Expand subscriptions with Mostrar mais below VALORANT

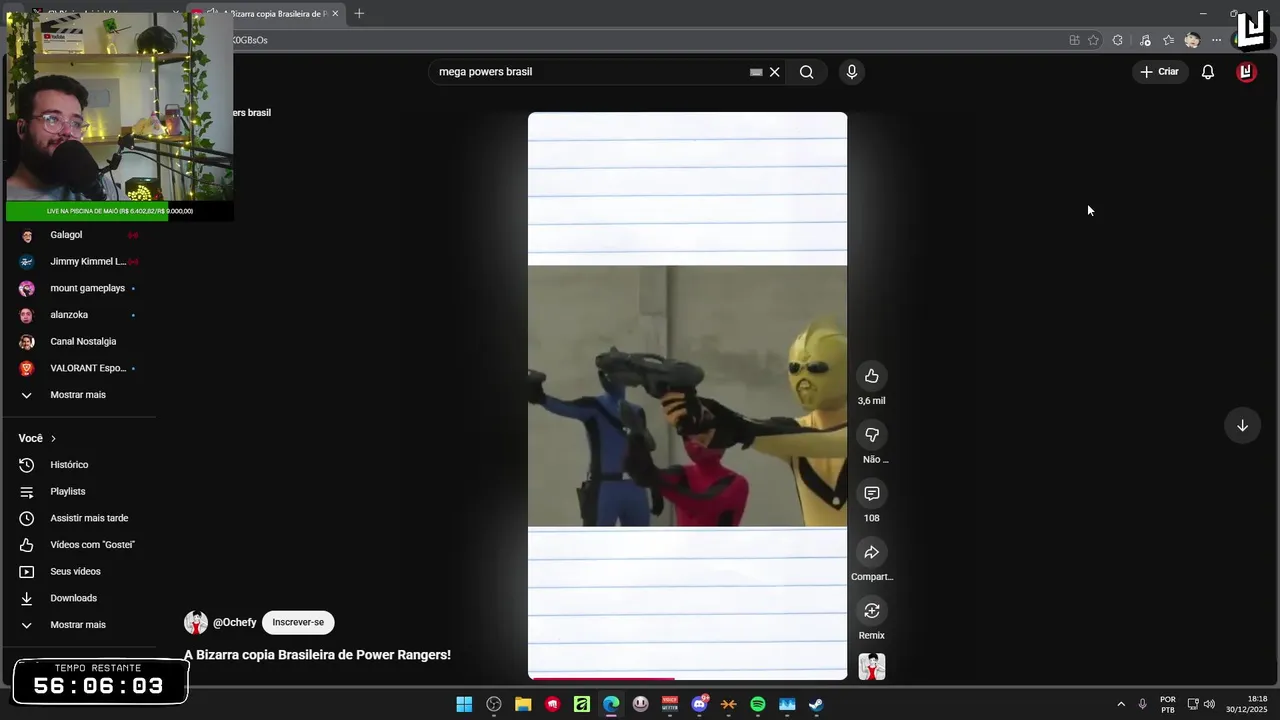(80, 395)
